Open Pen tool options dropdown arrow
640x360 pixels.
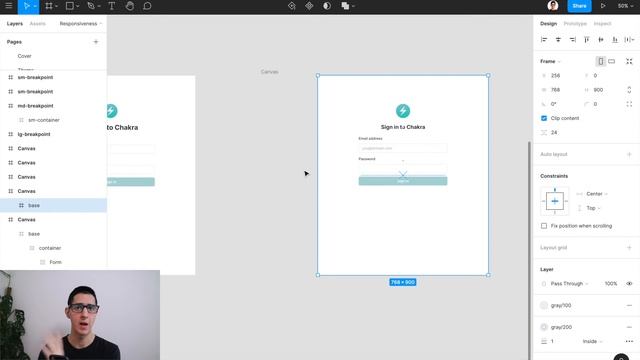point(99,6)
